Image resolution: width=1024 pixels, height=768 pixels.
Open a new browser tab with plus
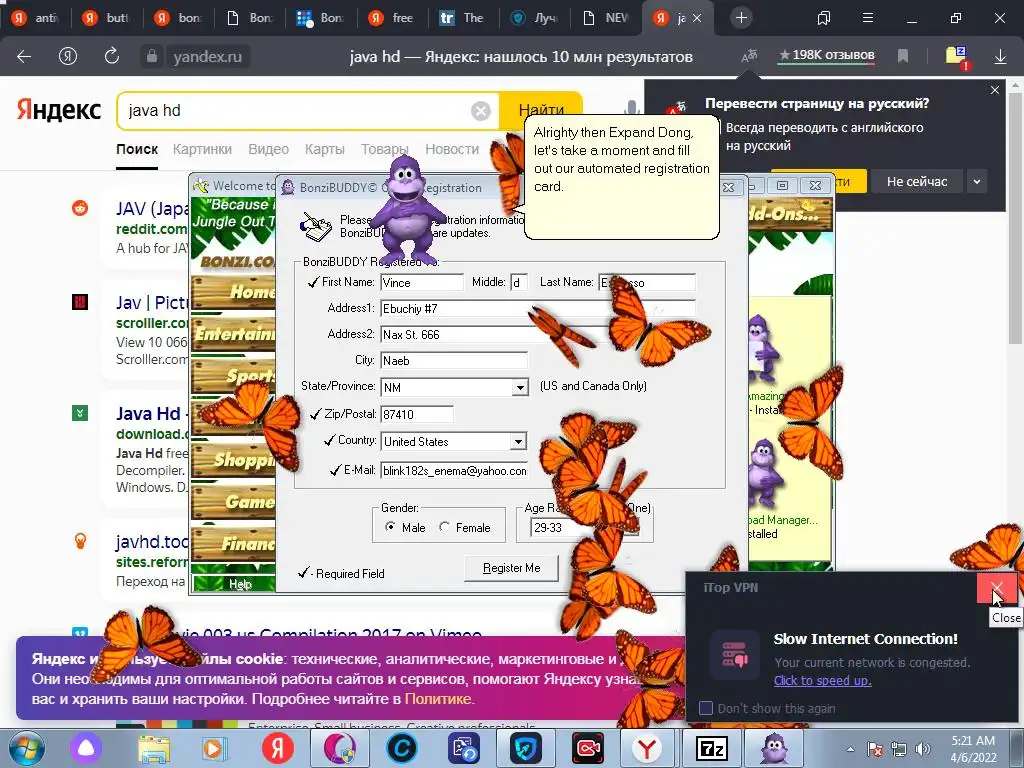coord(741,18)
